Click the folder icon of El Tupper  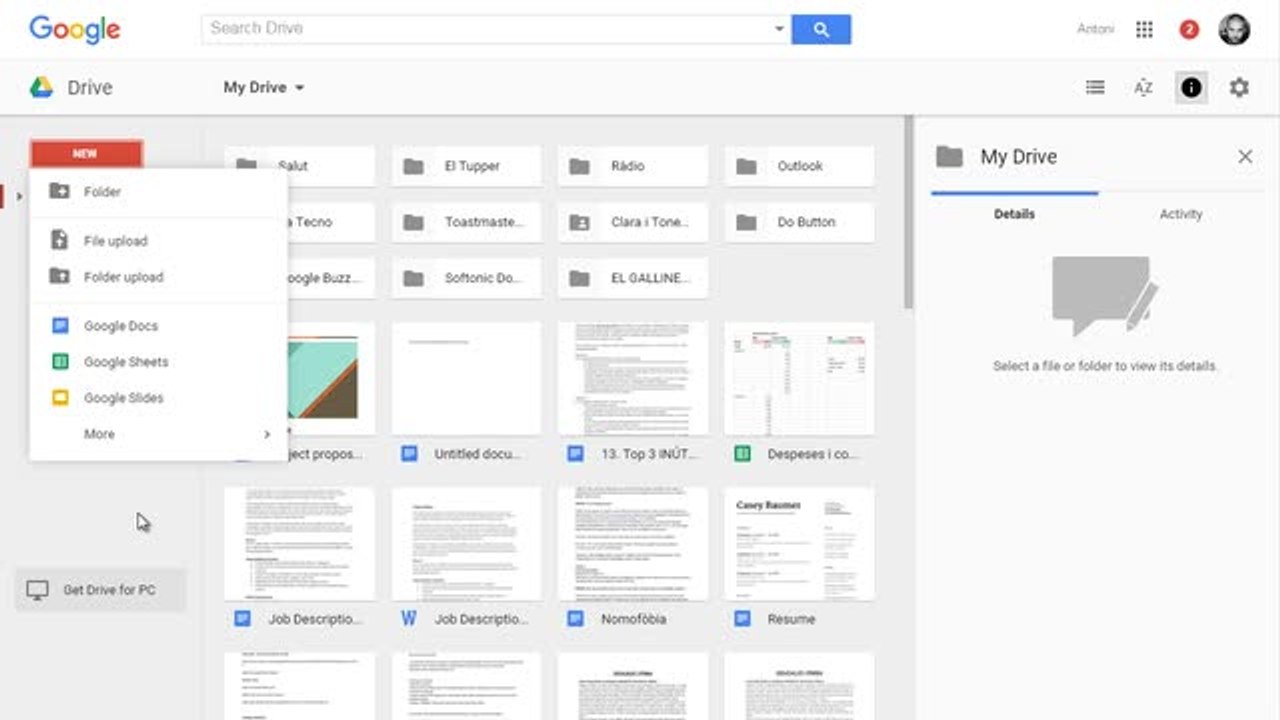pos(413,166)
